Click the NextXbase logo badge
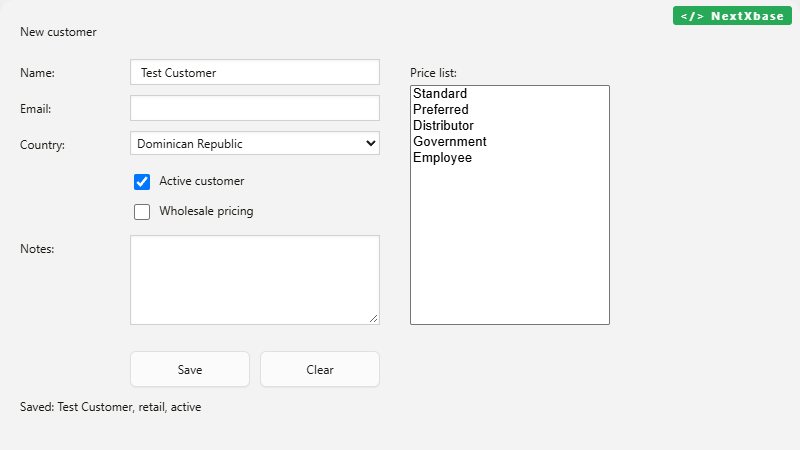The image size is (800, 450). [x=732, y=16]
